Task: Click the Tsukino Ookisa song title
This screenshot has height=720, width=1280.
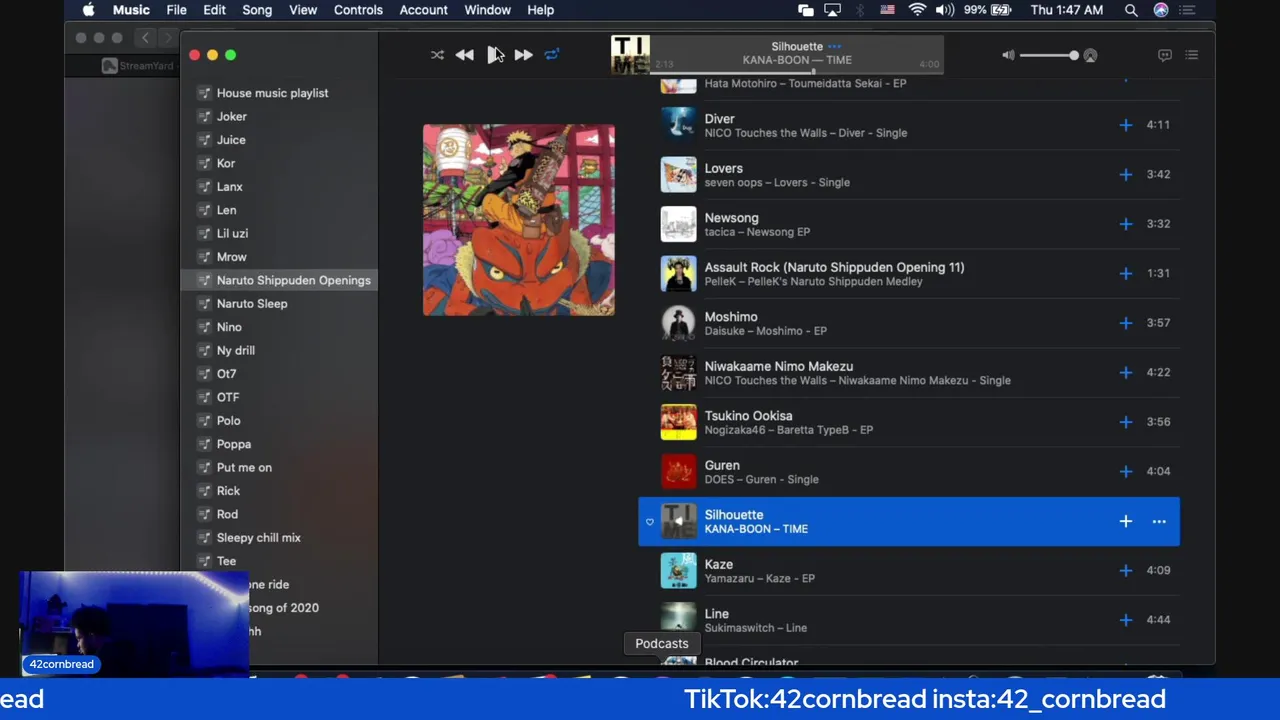Action: (x=748, y=415)
